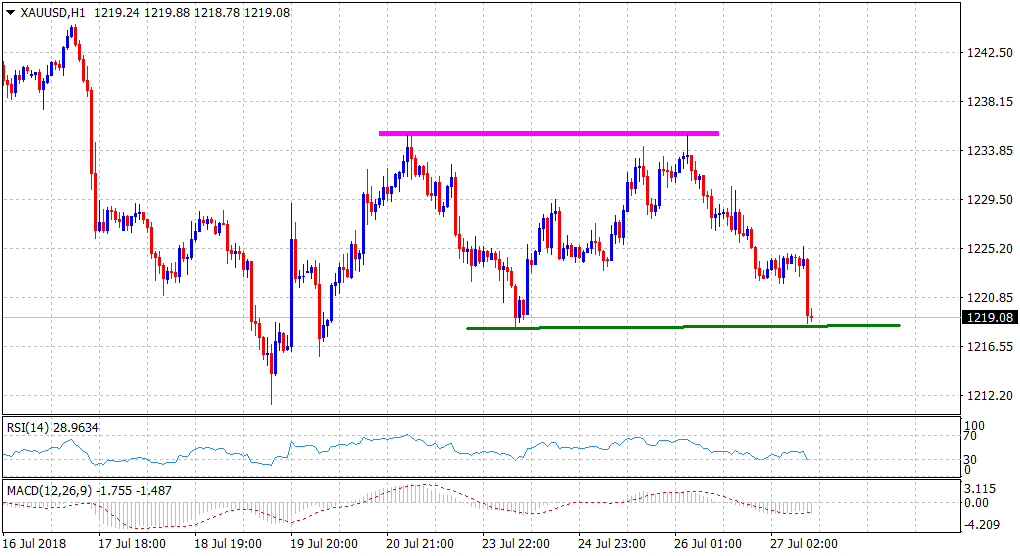Screen dimensions: 1020x556
Task: Click the 17 Jul 18:00 time label
Action: [x=132, y=543]
